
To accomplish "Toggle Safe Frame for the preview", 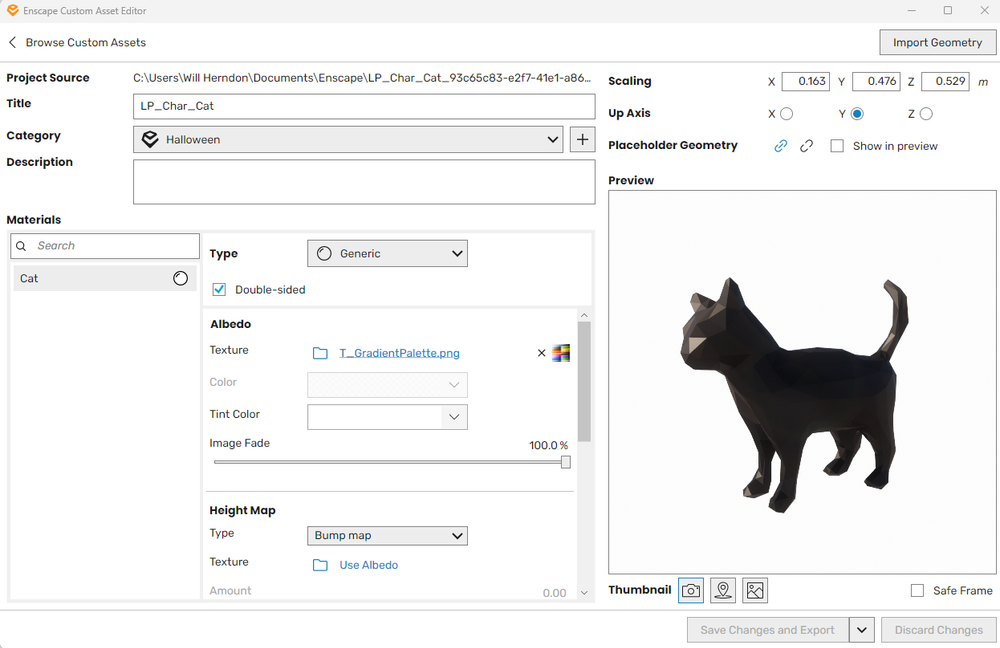I will pyautogui.click(x=917, y=590).
